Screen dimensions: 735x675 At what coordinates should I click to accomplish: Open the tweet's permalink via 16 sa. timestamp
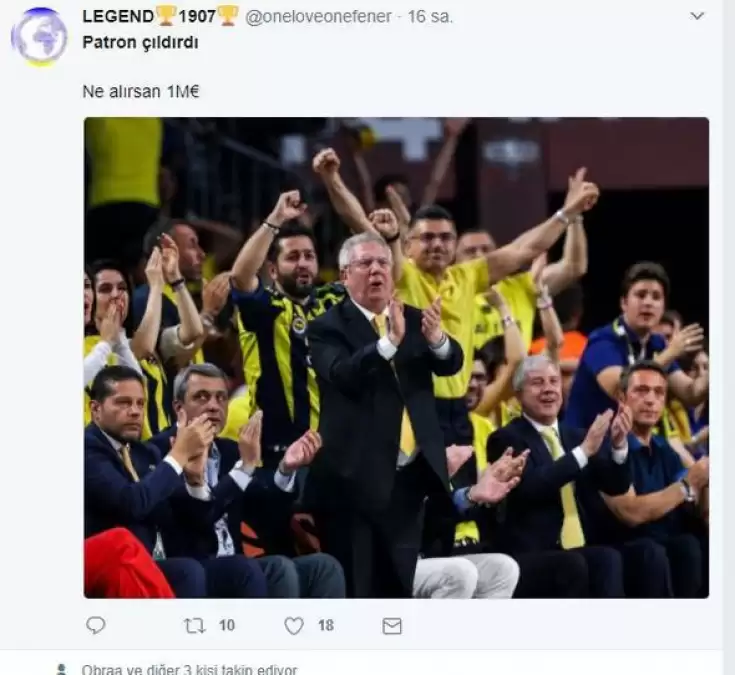pyautogui.click(x=430, y=17)
